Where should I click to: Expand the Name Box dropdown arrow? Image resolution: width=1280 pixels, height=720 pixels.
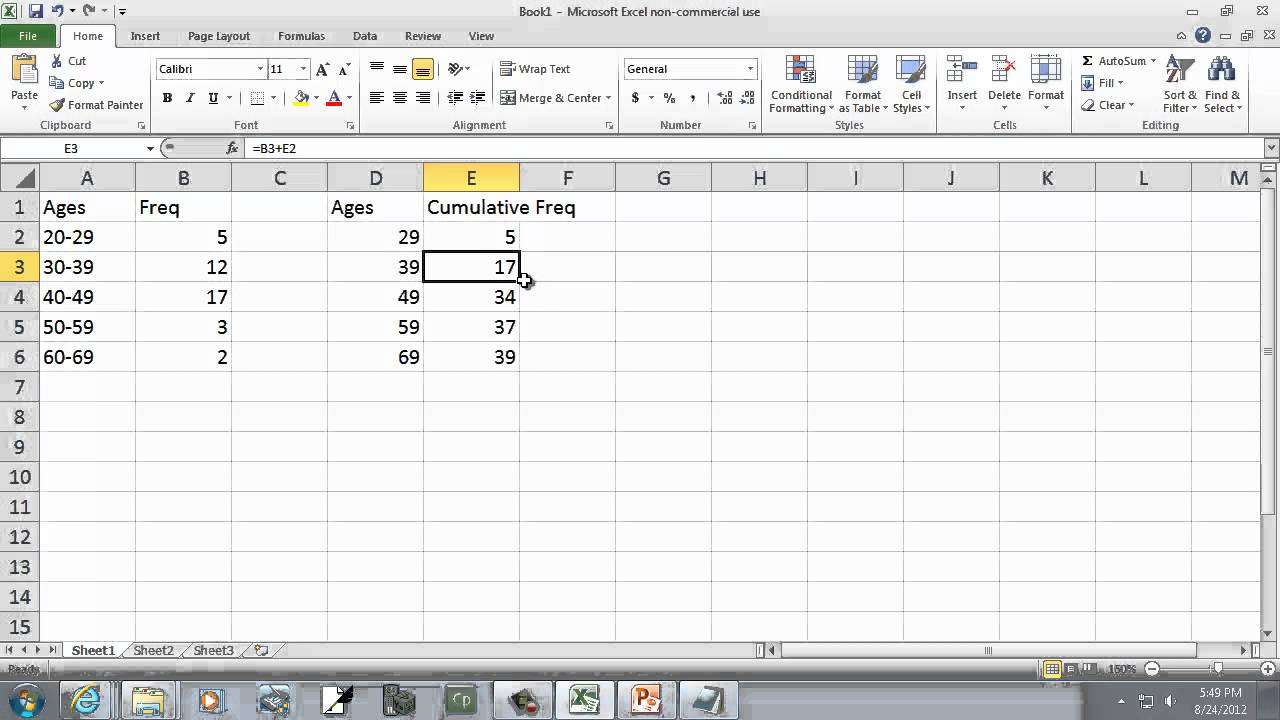[150, 148]
